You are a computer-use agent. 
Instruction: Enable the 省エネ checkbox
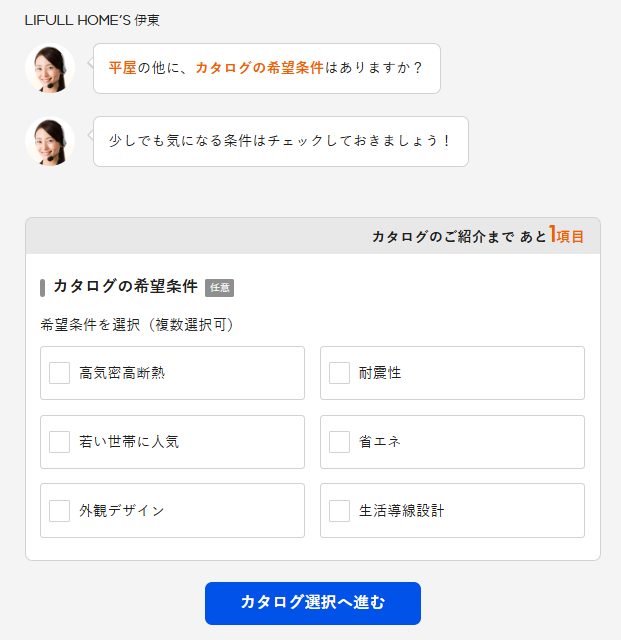[x=339, y=442]
